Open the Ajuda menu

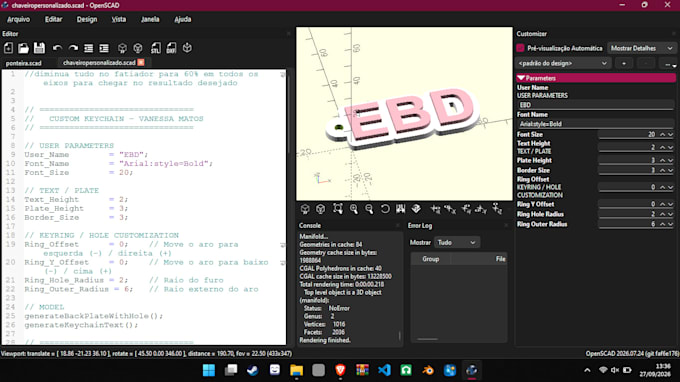point(183,19)
